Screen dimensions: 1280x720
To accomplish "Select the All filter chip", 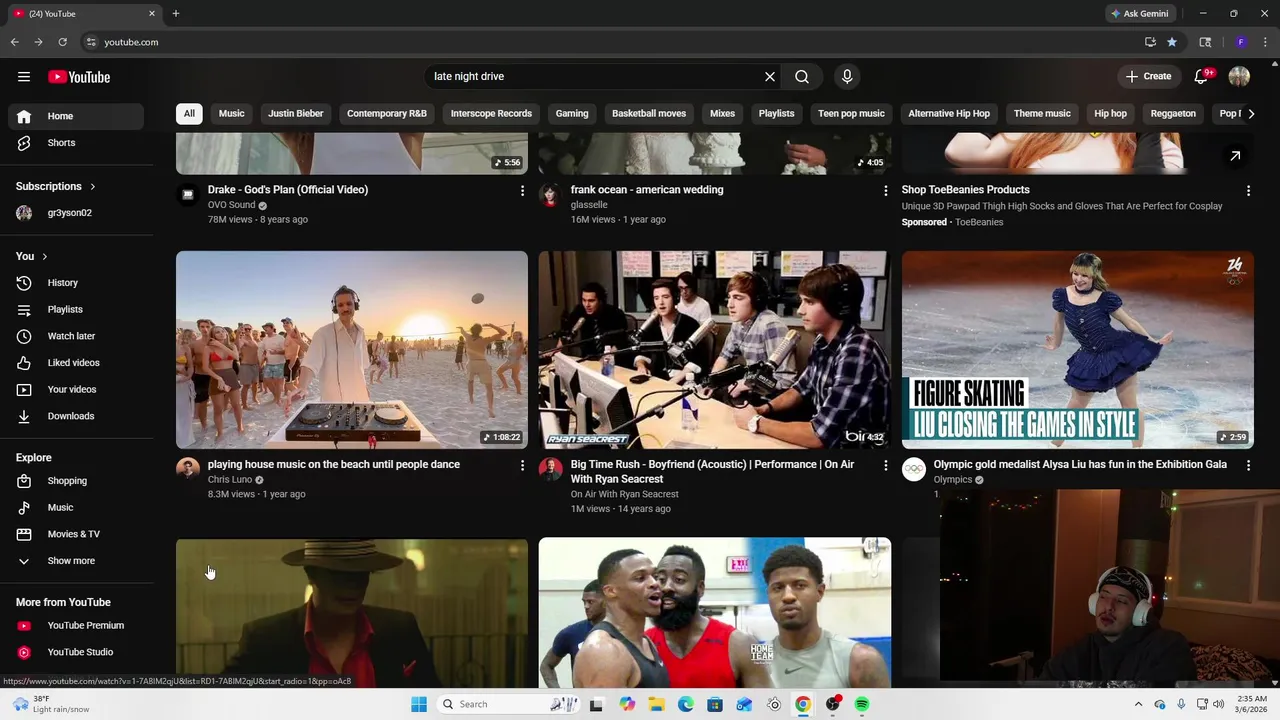I will 189,114.
